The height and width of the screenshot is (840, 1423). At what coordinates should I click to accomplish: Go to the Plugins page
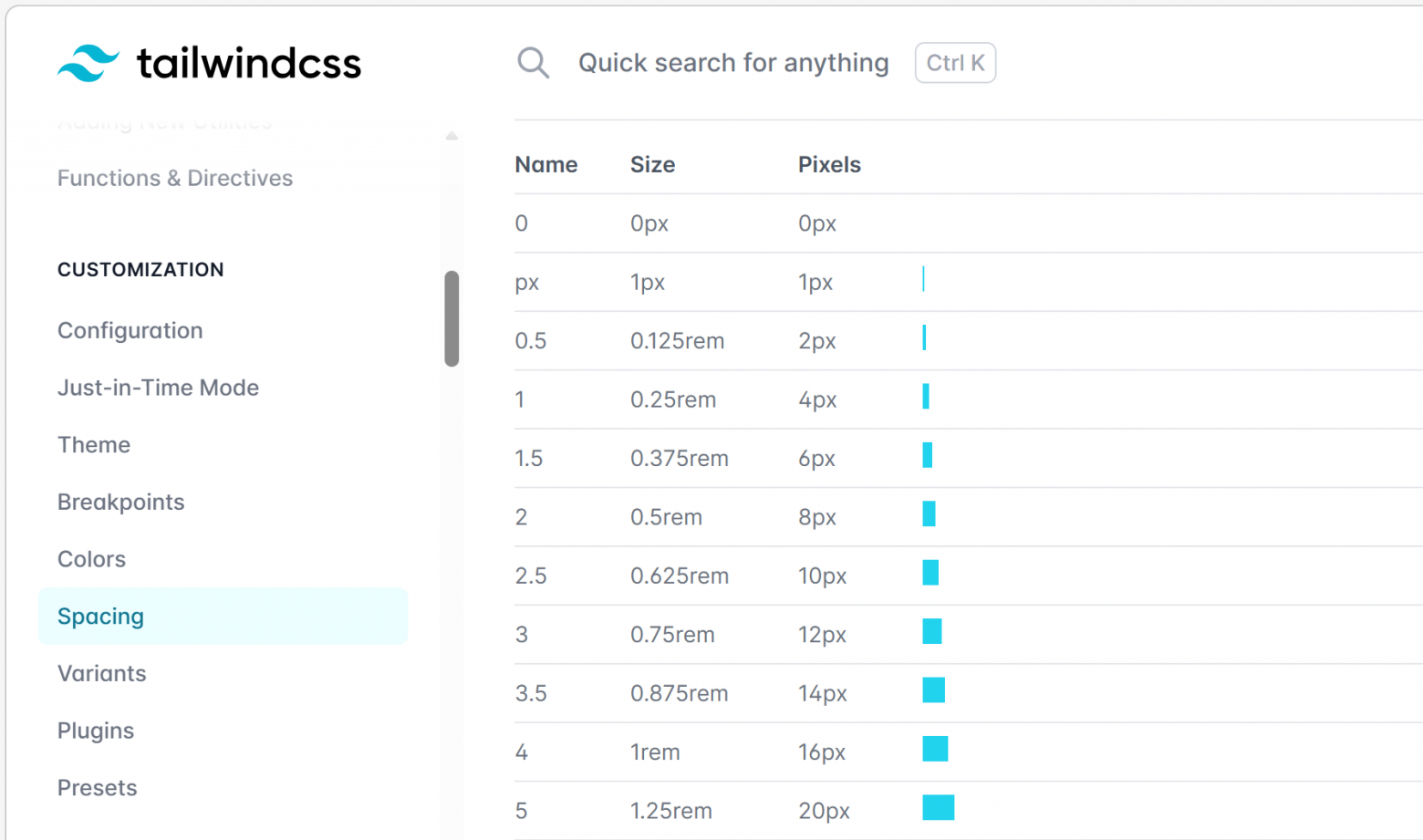click(x=96, y=731)
